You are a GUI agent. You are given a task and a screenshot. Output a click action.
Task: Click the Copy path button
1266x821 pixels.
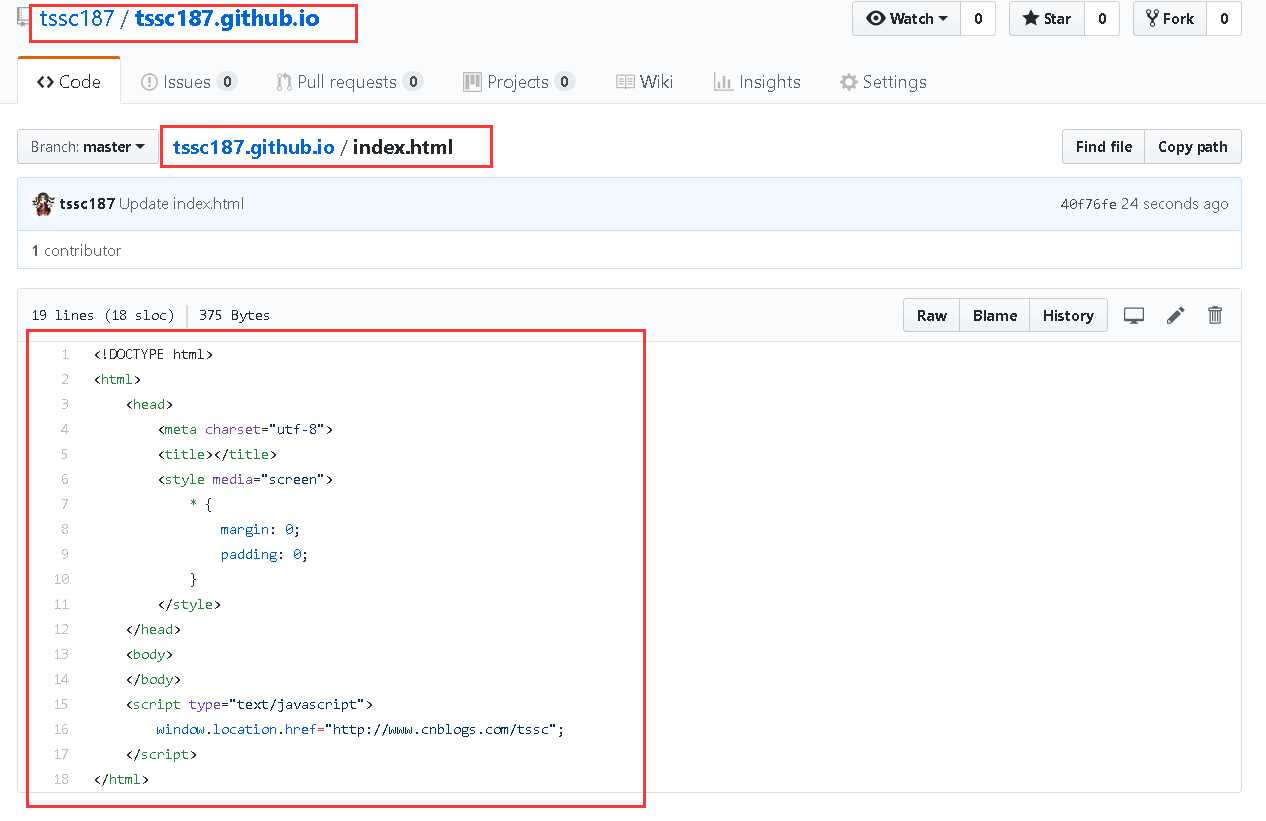coord(1192,147)
